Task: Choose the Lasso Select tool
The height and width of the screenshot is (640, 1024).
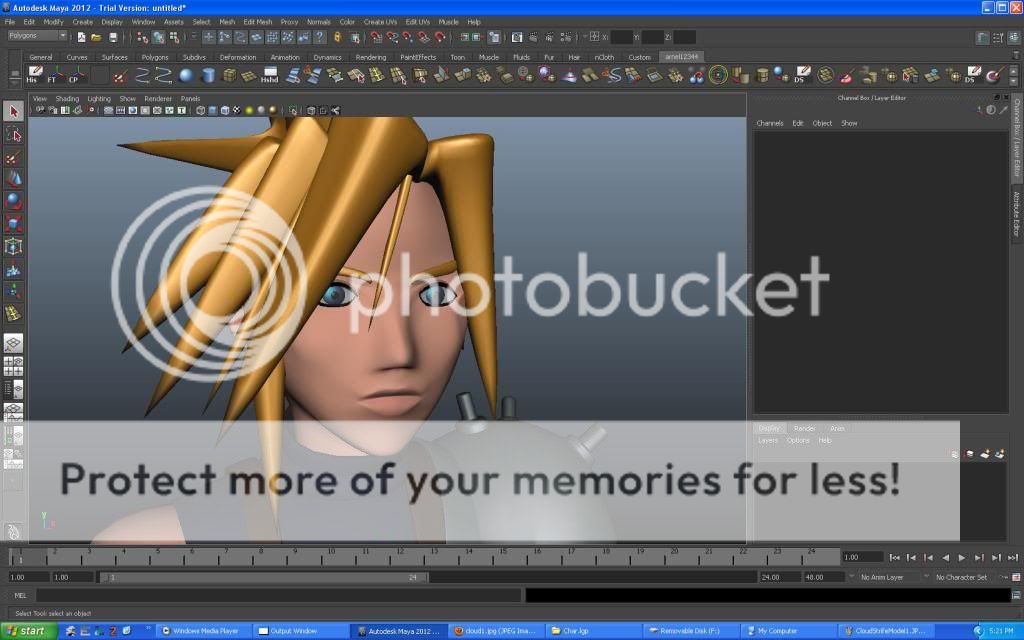Action: (13, 134)
